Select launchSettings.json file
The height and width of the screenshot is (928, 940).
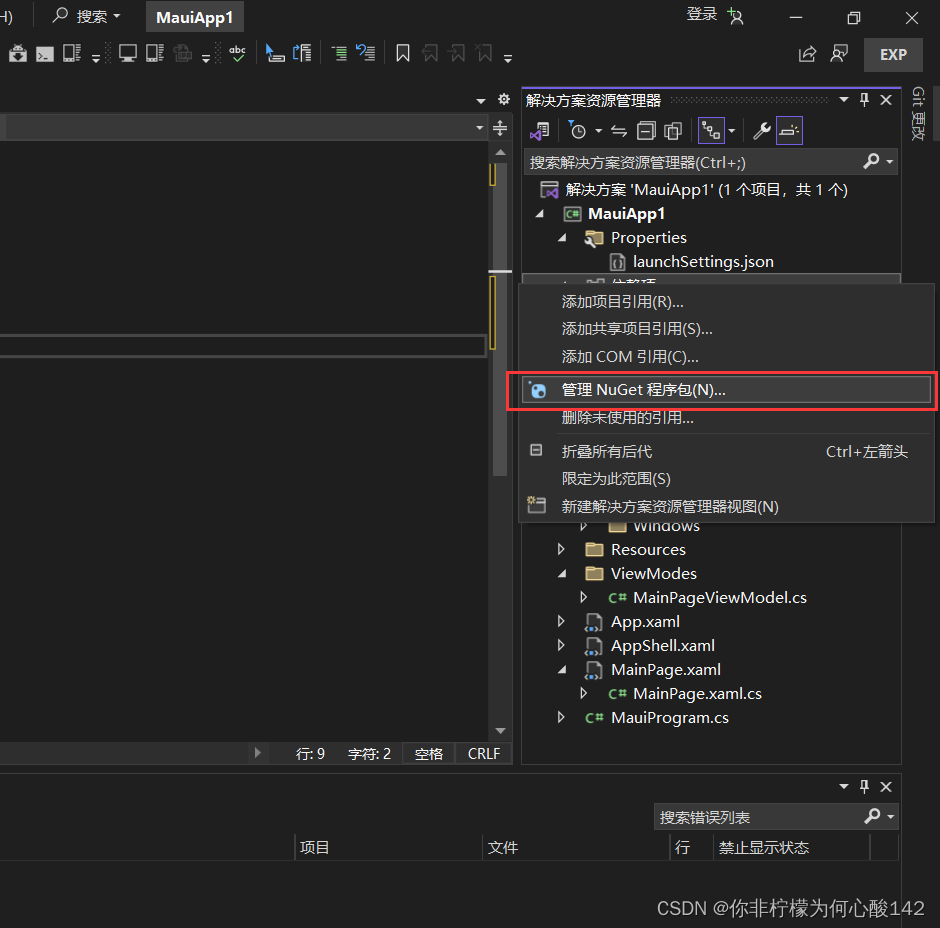[x=703, y=261]
